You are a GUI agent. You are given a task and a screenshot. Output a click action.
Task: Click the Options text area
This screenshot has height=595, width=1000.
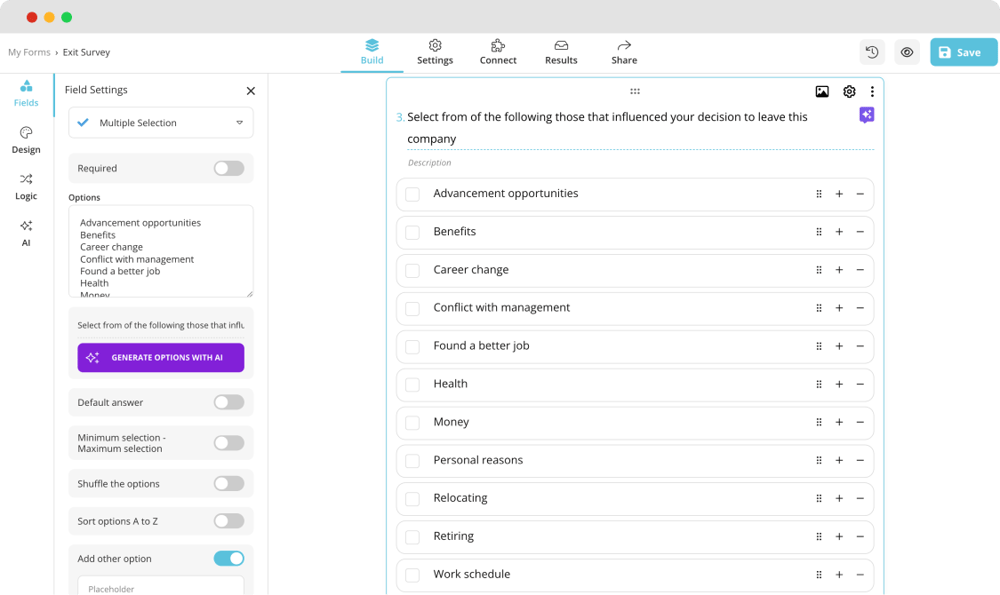tap(161, 251)
